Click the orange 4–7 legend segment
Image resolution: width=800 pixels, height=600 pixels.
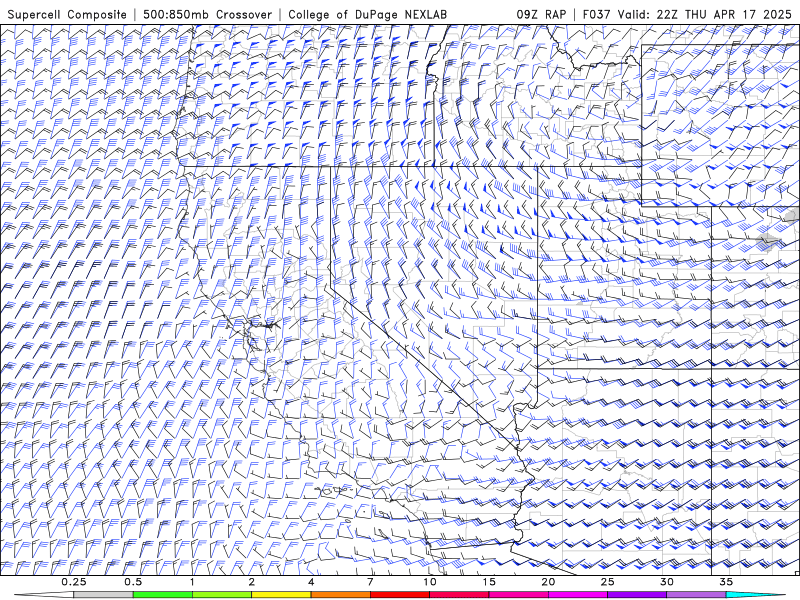pyautogui.click(x=340, y=595)
